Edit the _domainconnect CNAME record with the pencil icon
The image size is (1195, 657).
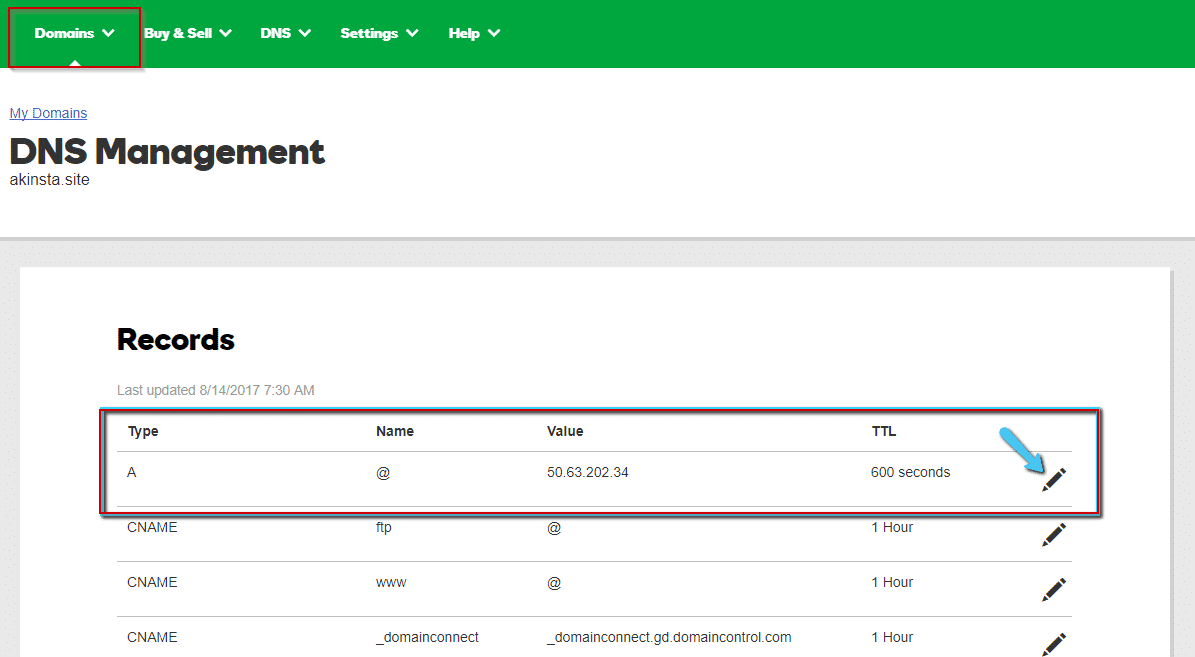pos(1054,644)
